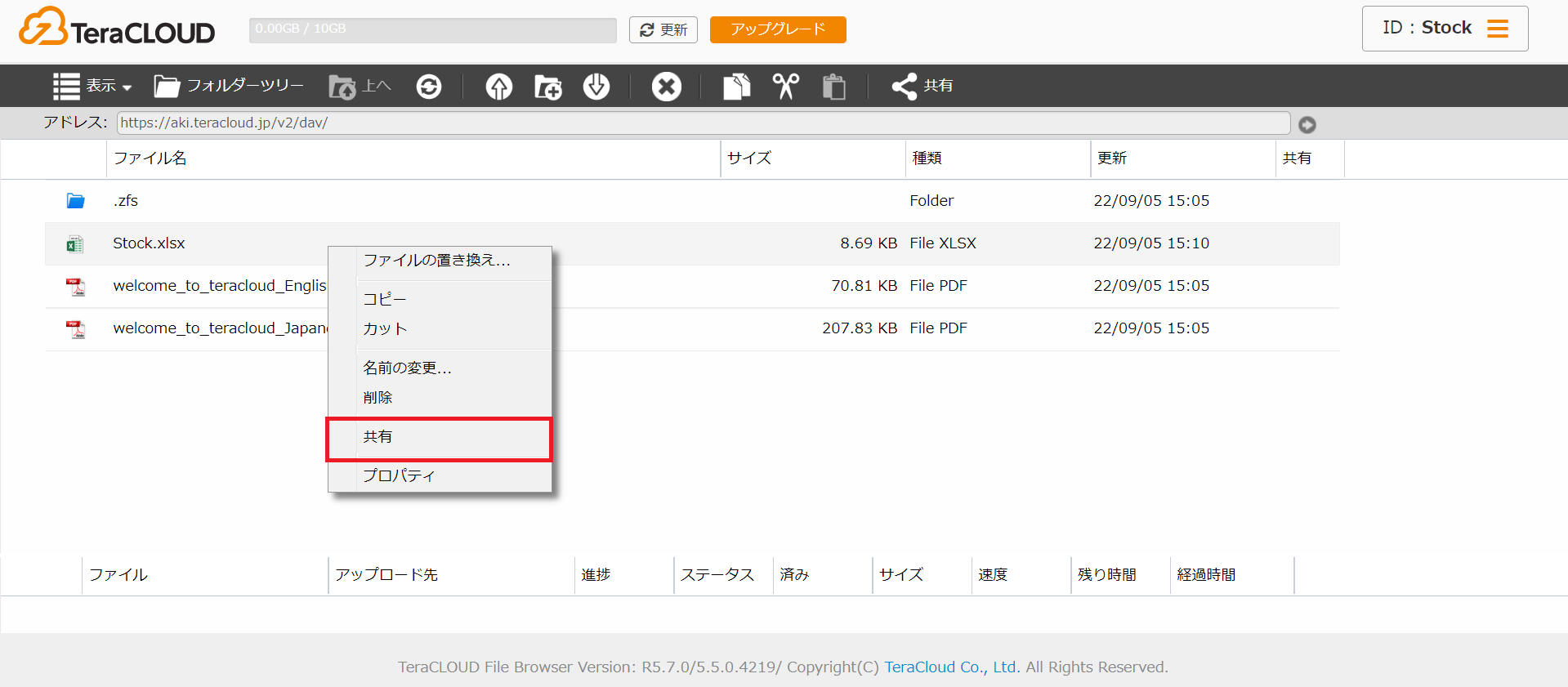Click the welcome_to_teracloud_Japanese PDF icon
1568x687 pixels.
point(76,328)
